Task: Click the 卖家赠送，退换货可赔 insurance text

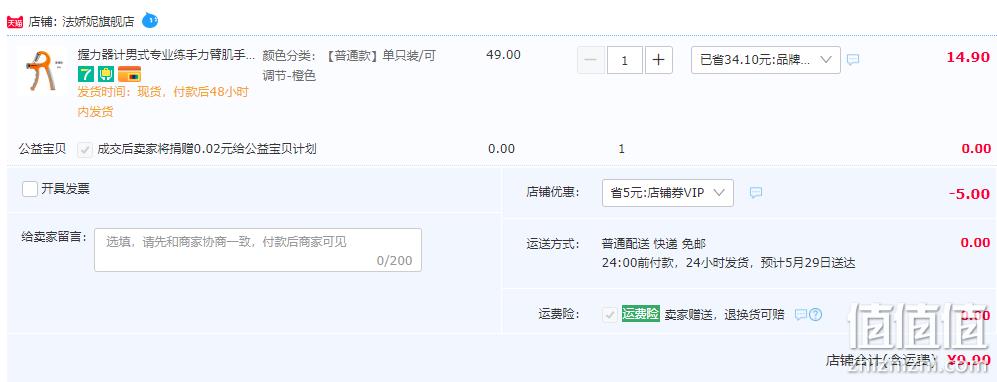Action: (725, 315)
